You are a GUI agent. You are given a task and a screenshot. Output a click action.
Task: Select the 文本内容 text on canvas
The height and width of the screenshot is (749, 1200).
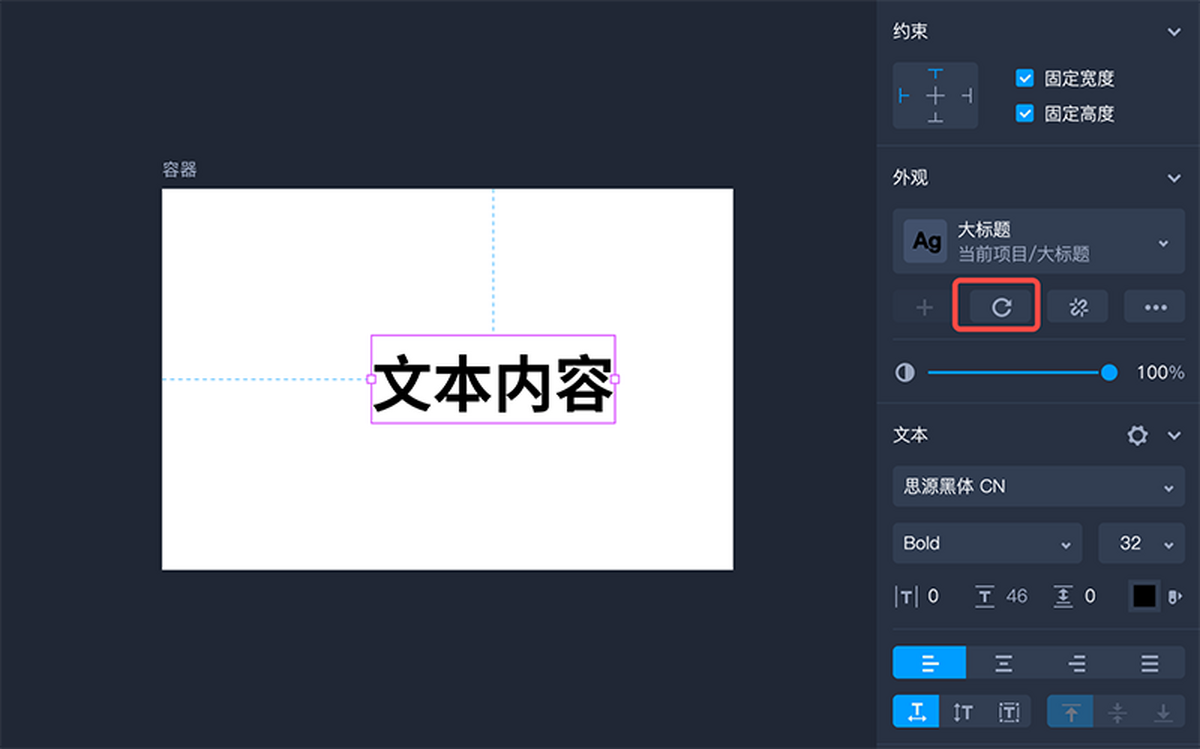(x=494, y=380)
